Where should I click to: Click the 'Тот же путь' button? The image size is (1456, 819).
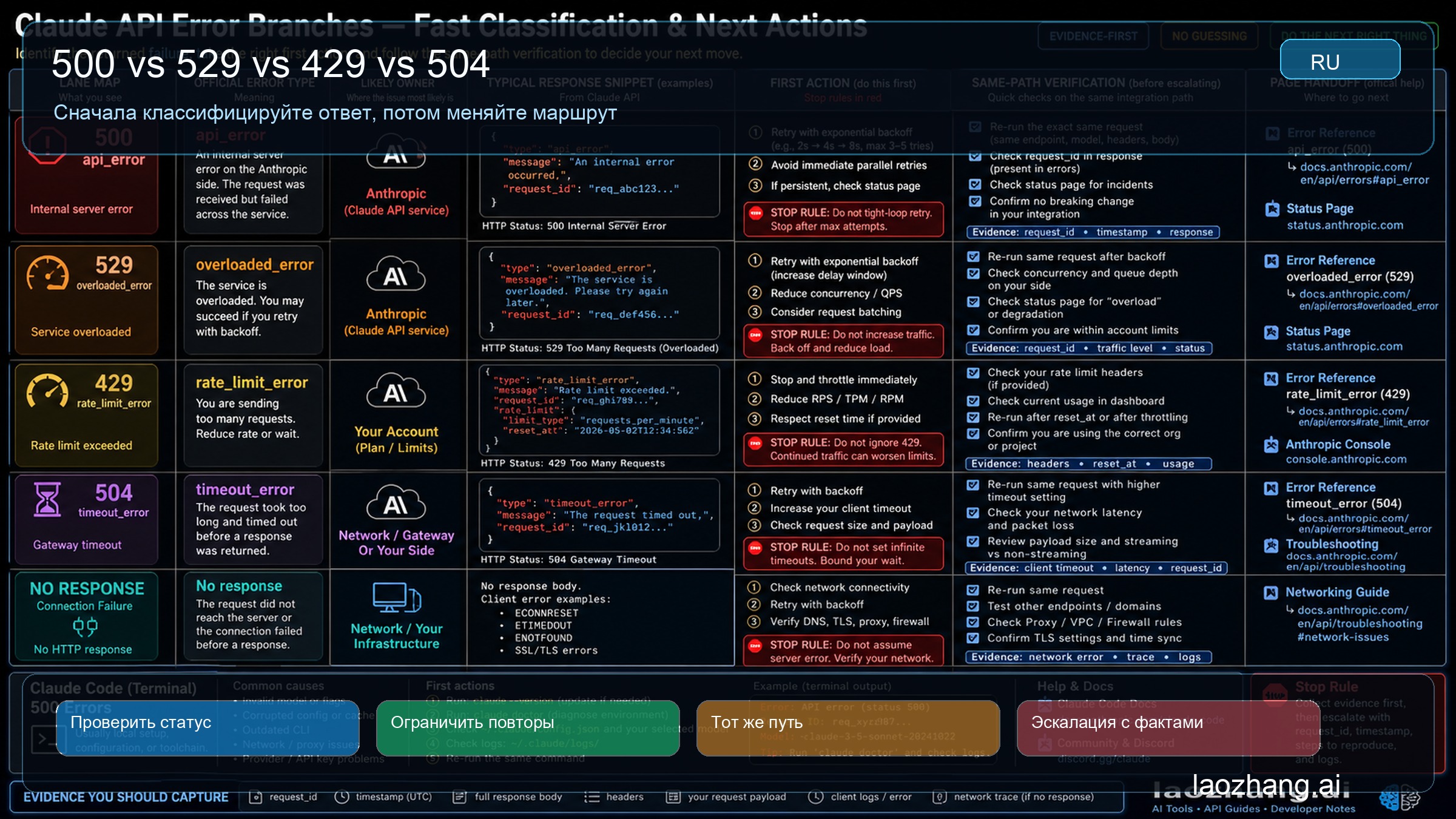point(848,728)
